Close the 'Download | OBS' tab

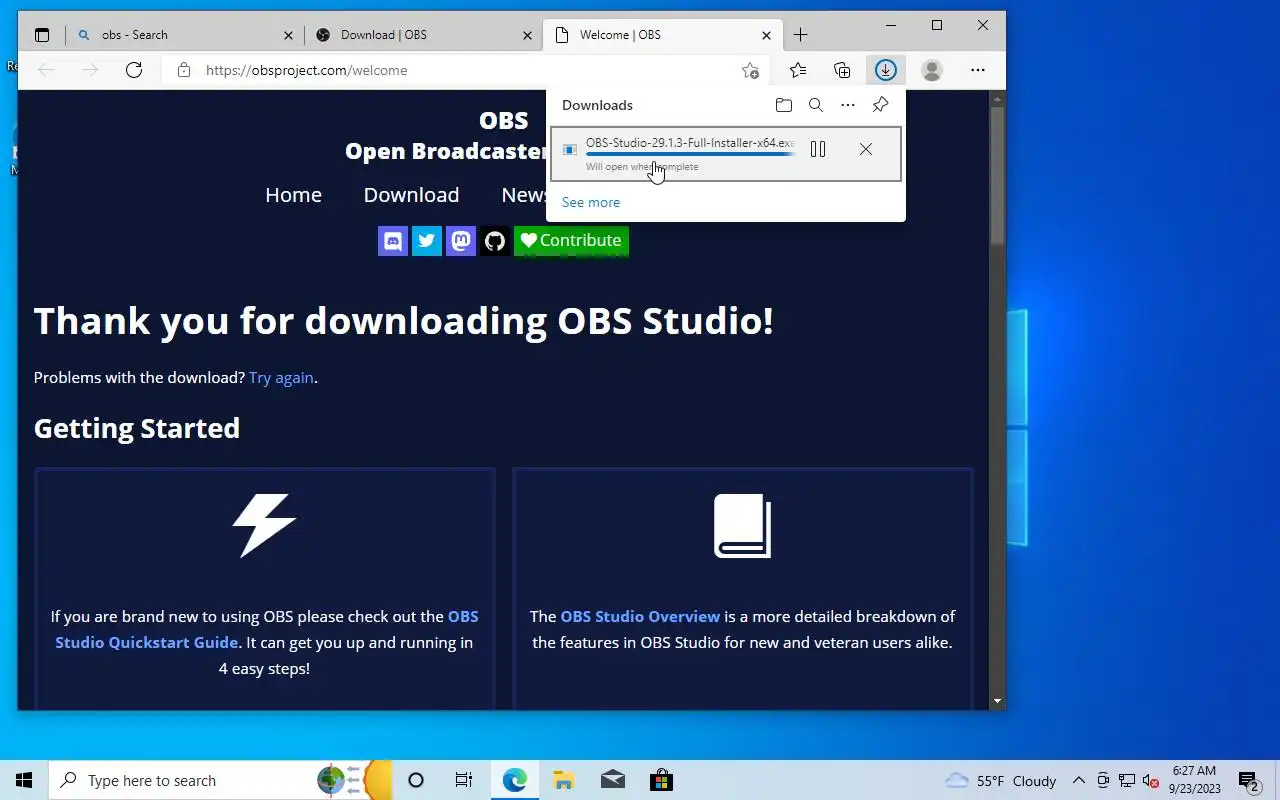(527, 35)
